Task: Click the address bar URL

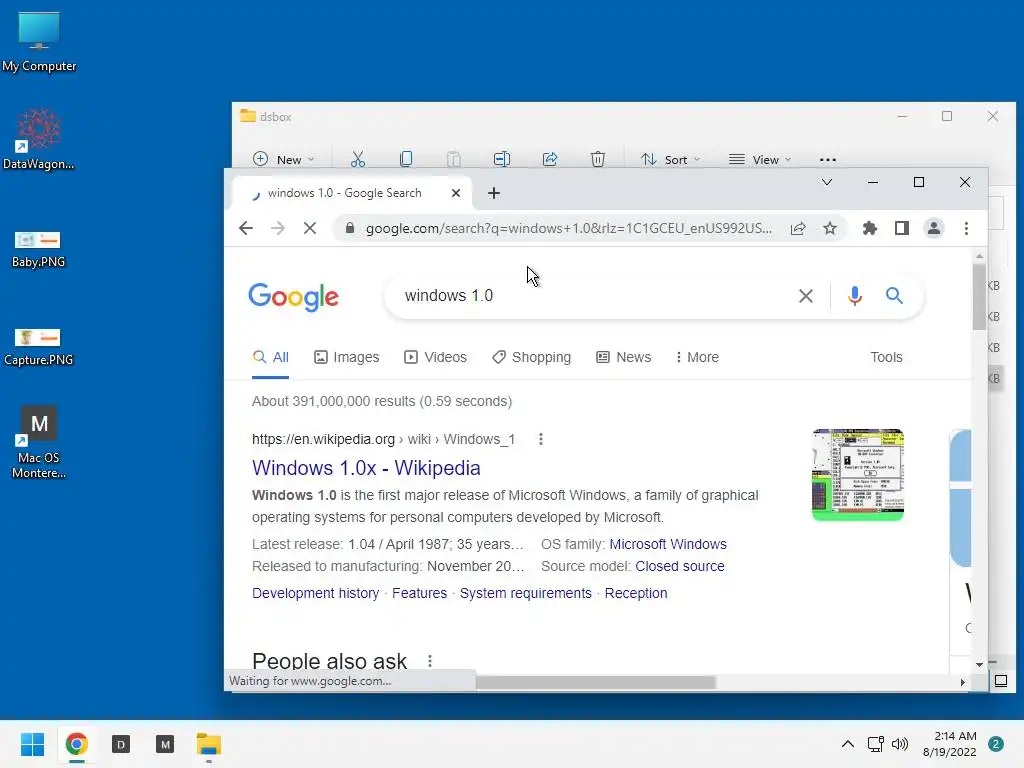Action: coord(569,228)
